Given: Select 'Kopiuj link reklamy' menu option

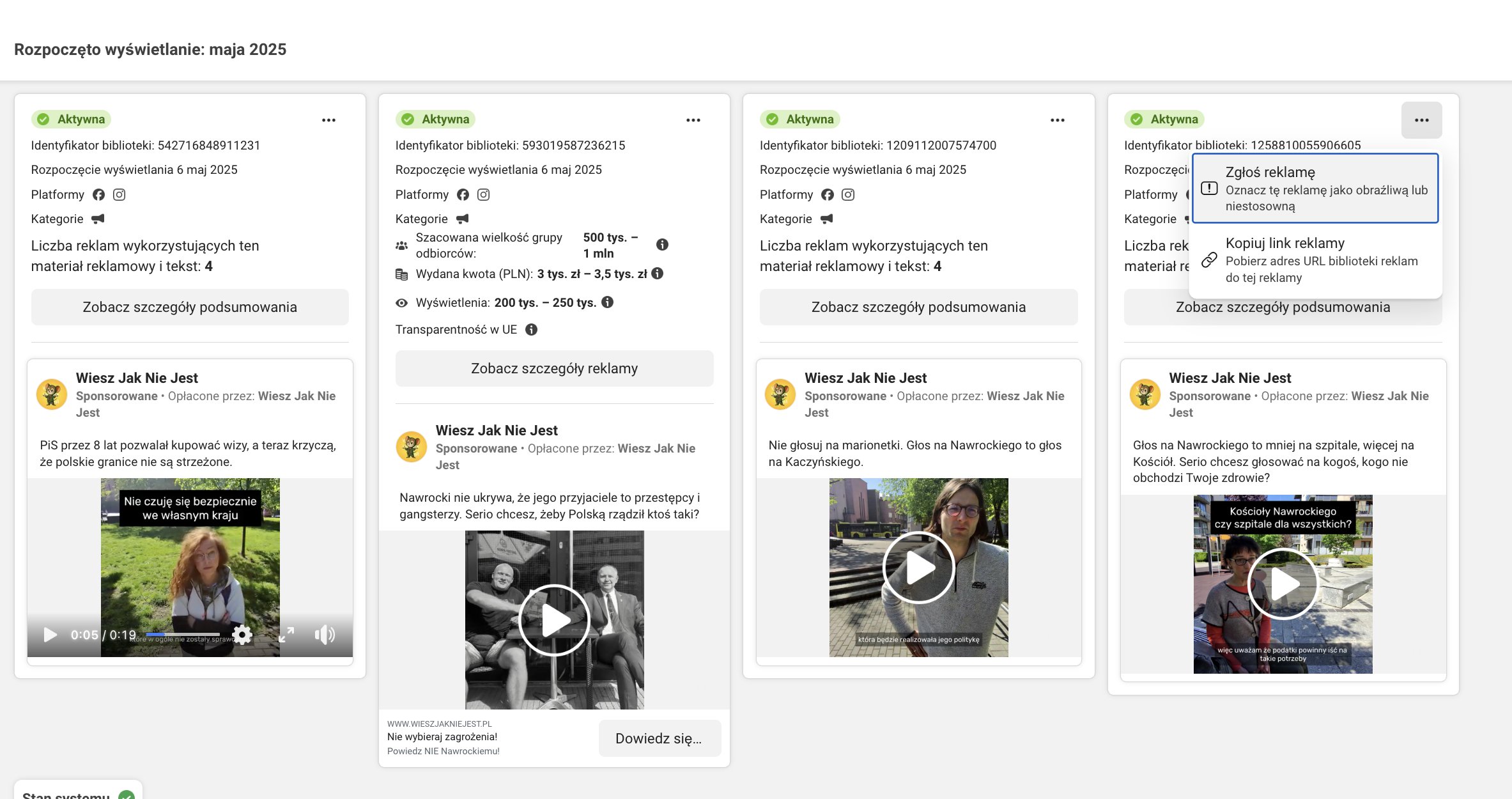Looking at the screenshot, I should coord(1315,260).
